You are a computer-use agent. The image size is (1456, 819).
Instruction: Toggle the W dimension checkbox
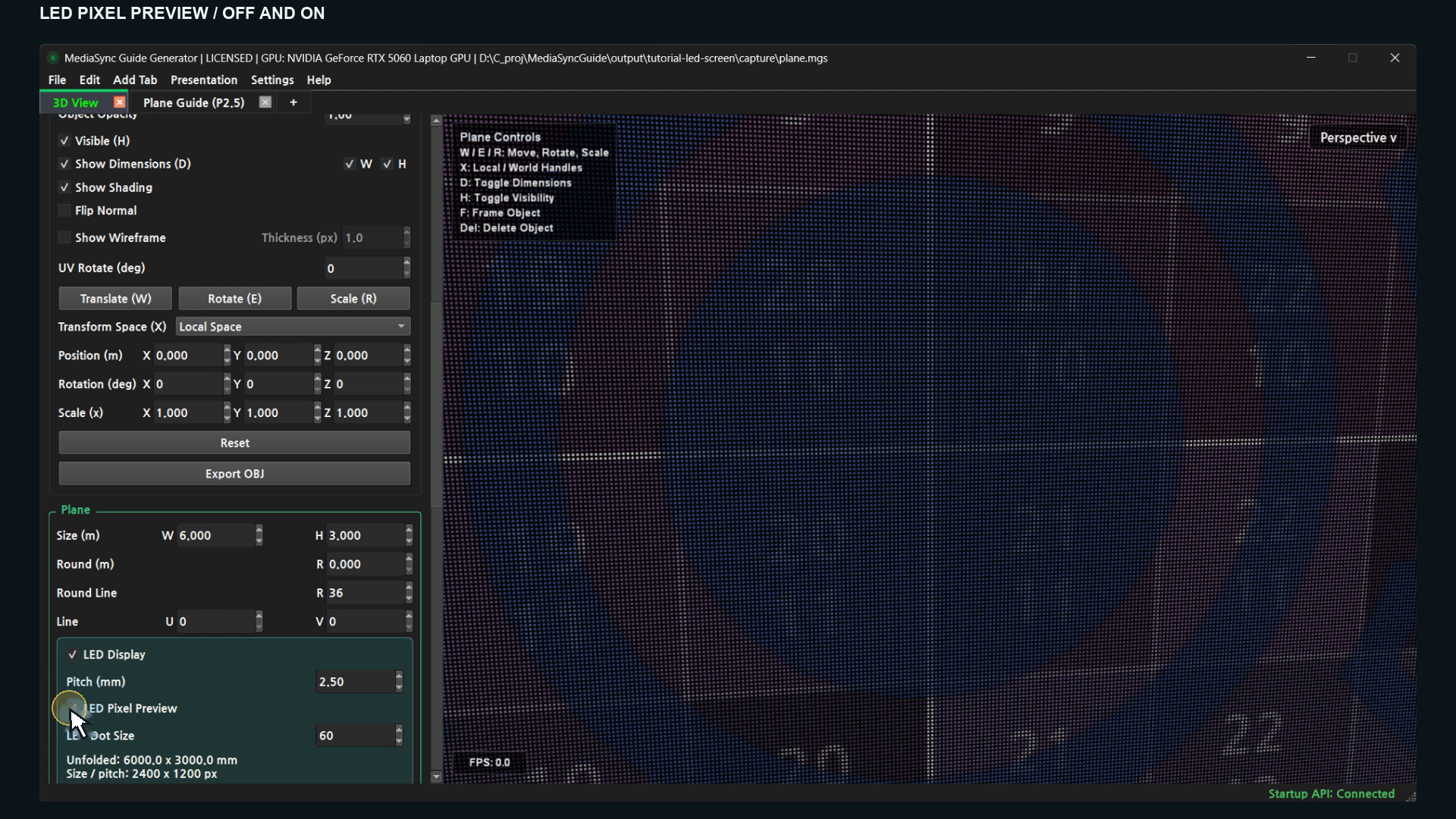(349, 164)
